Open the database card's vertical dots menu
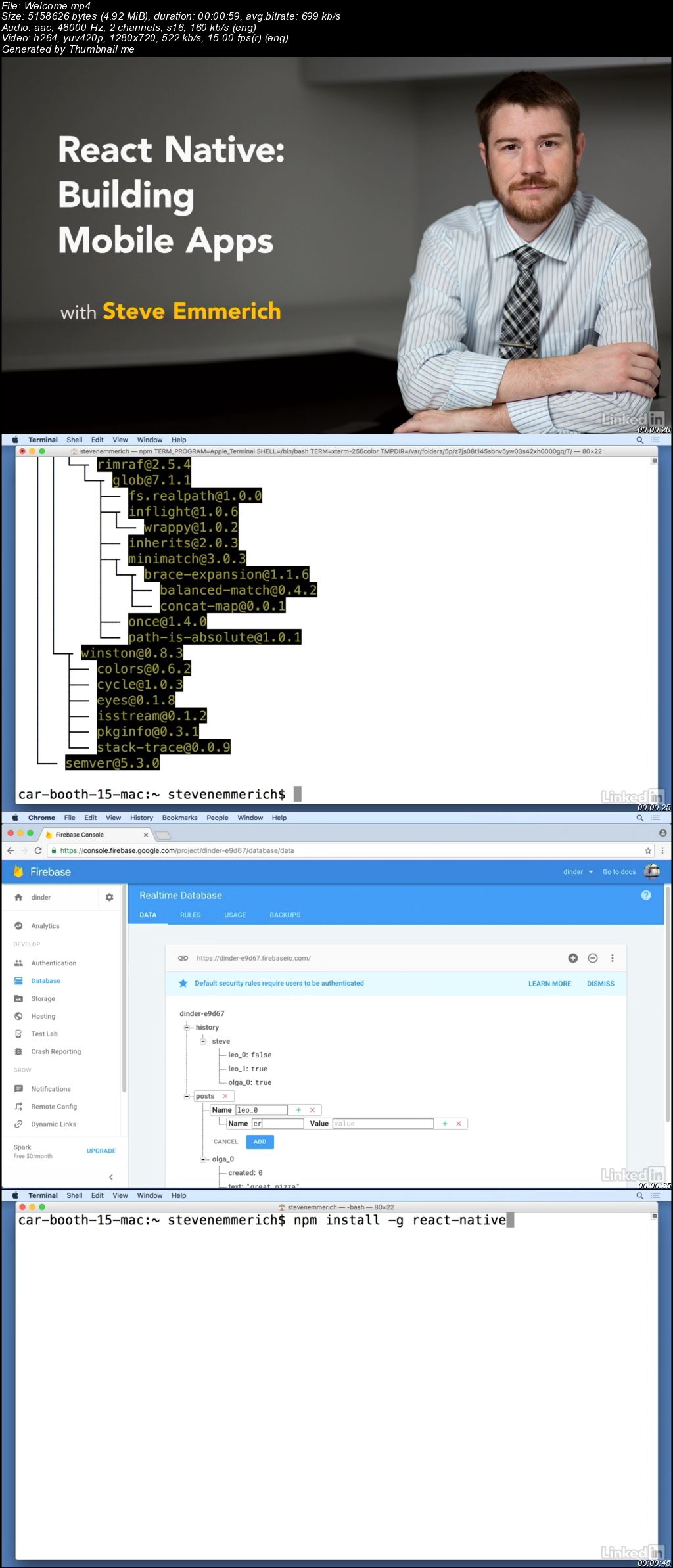 coord(613,958)
